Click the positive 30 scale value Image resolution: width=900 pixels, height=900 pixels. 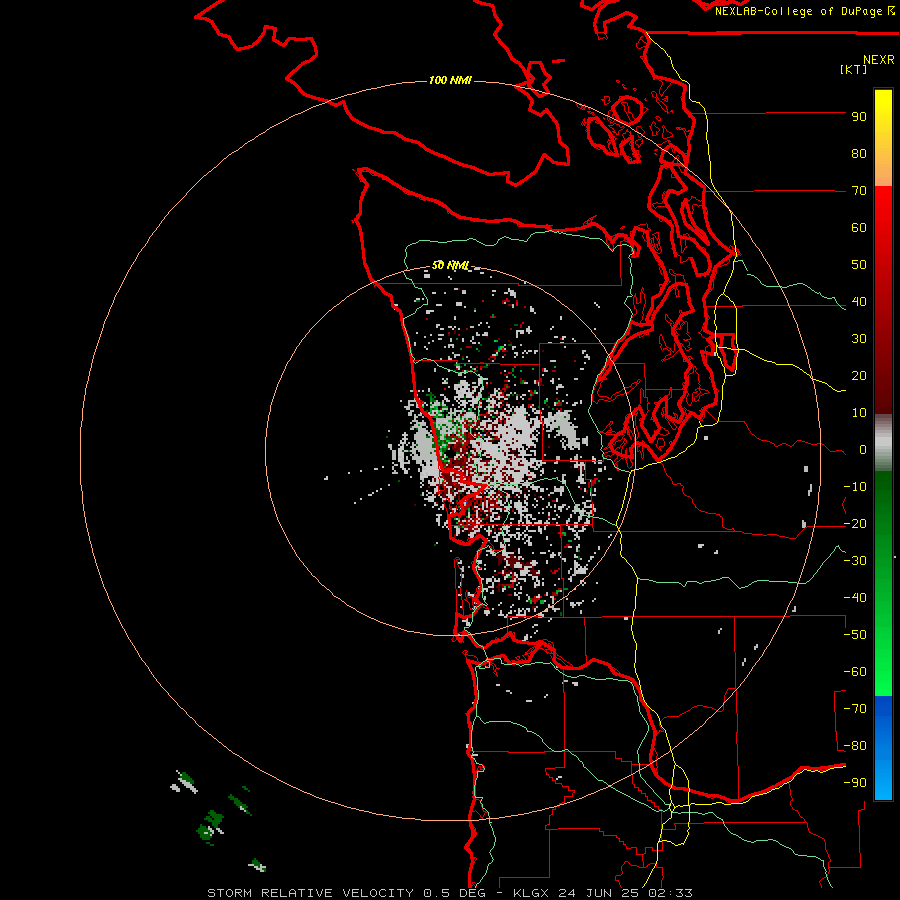(x=859, y=339)
